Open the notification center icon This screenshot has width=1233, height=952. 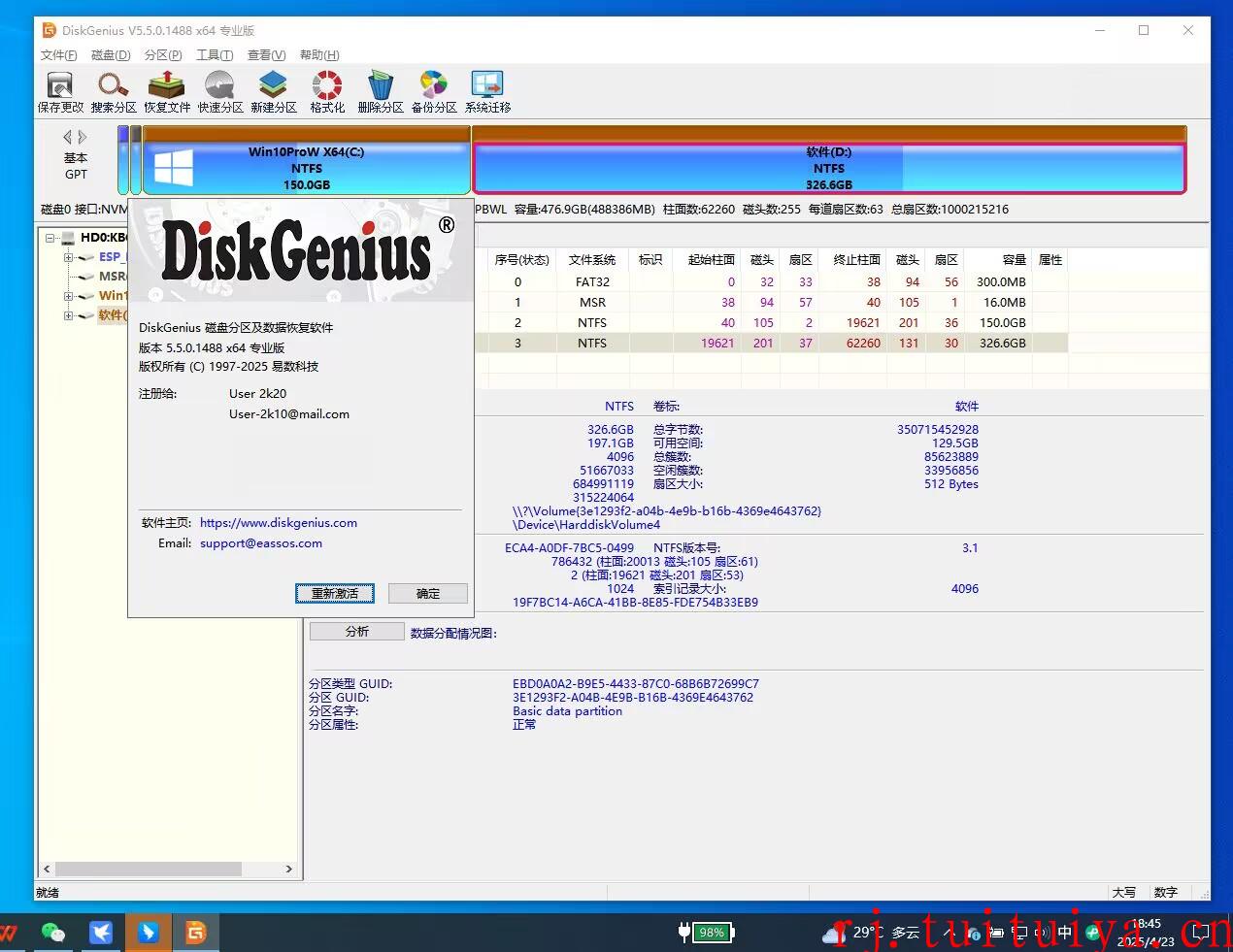1201,933
